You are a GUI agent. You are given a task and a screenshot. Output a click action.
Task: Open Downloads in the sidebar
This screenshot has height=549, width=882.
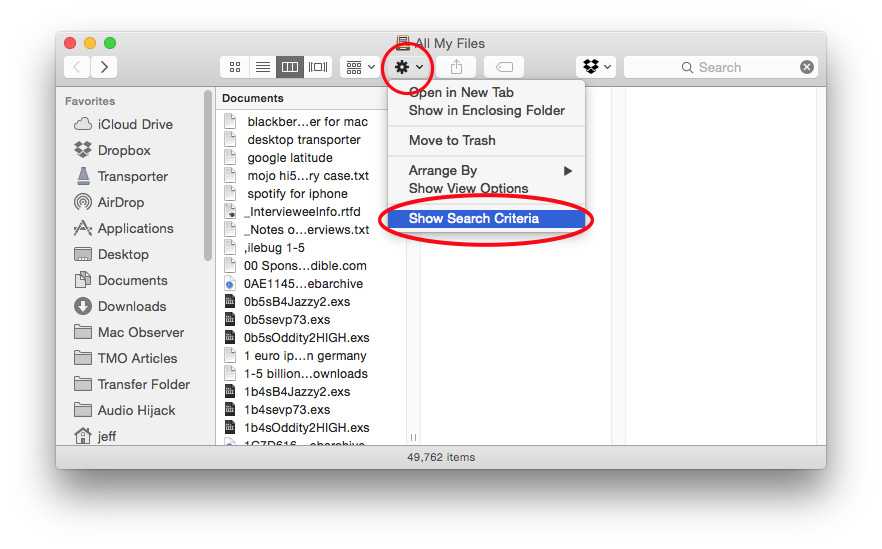pyautogui.click(x=120, y=306)
